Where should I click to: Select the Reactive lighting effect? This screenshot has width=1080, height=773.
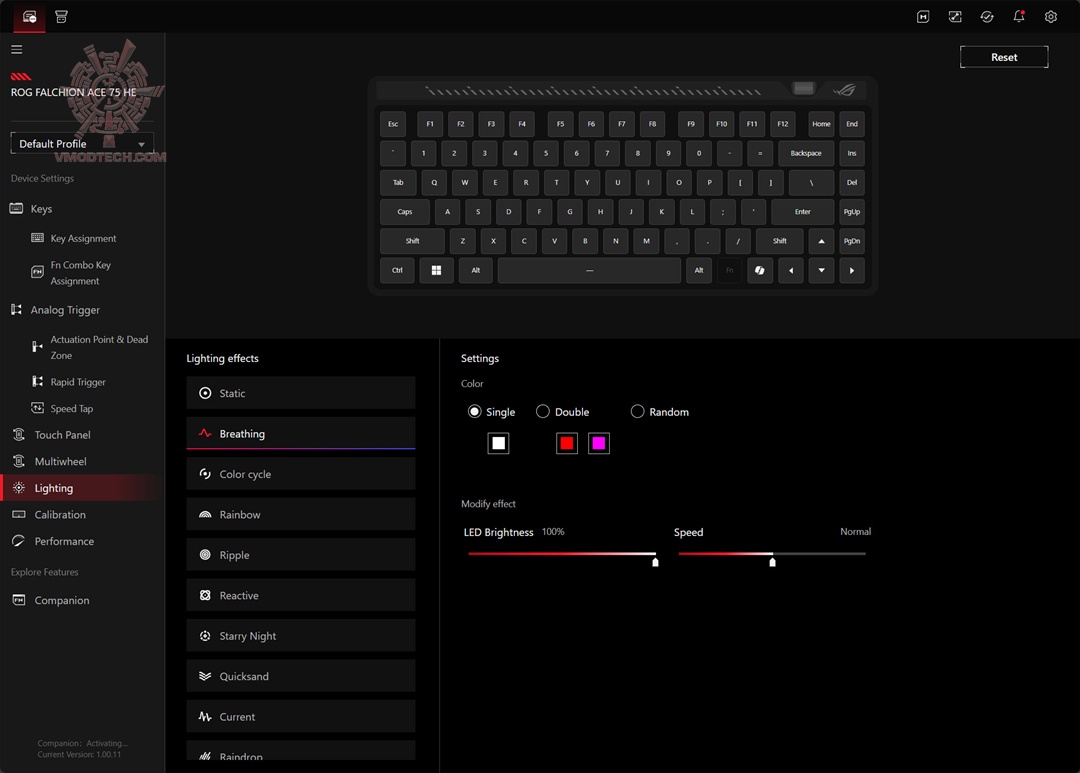pos(301,595)
